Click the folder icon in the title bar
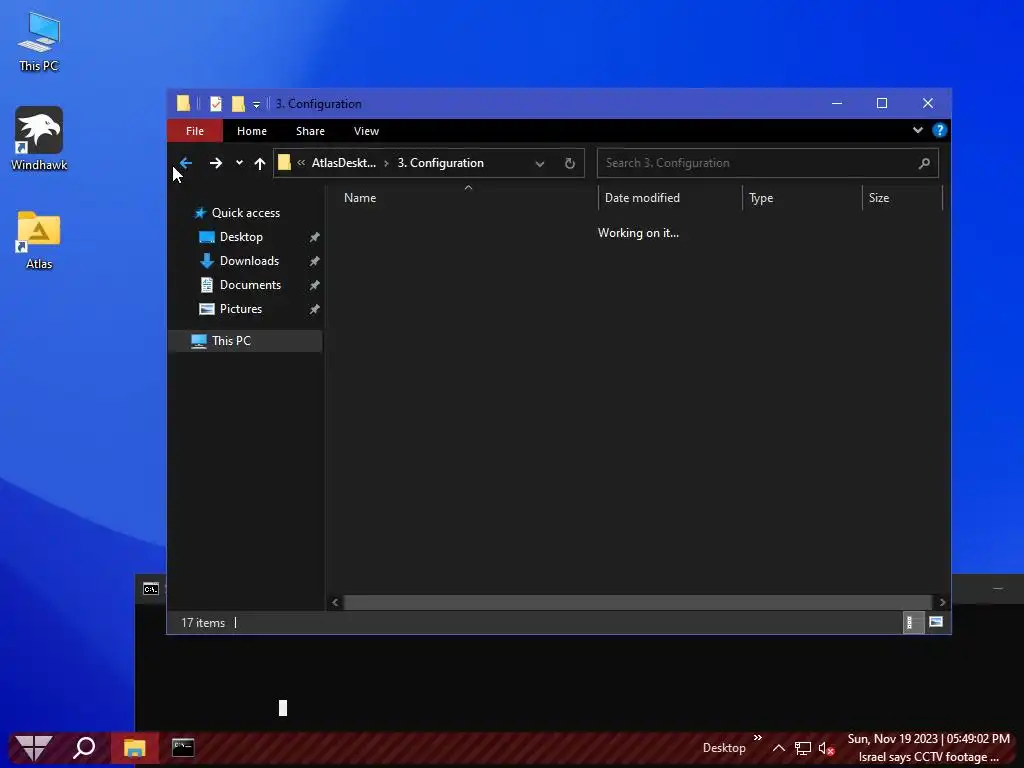Screen dimensions: 1024x768 (184, 103)
